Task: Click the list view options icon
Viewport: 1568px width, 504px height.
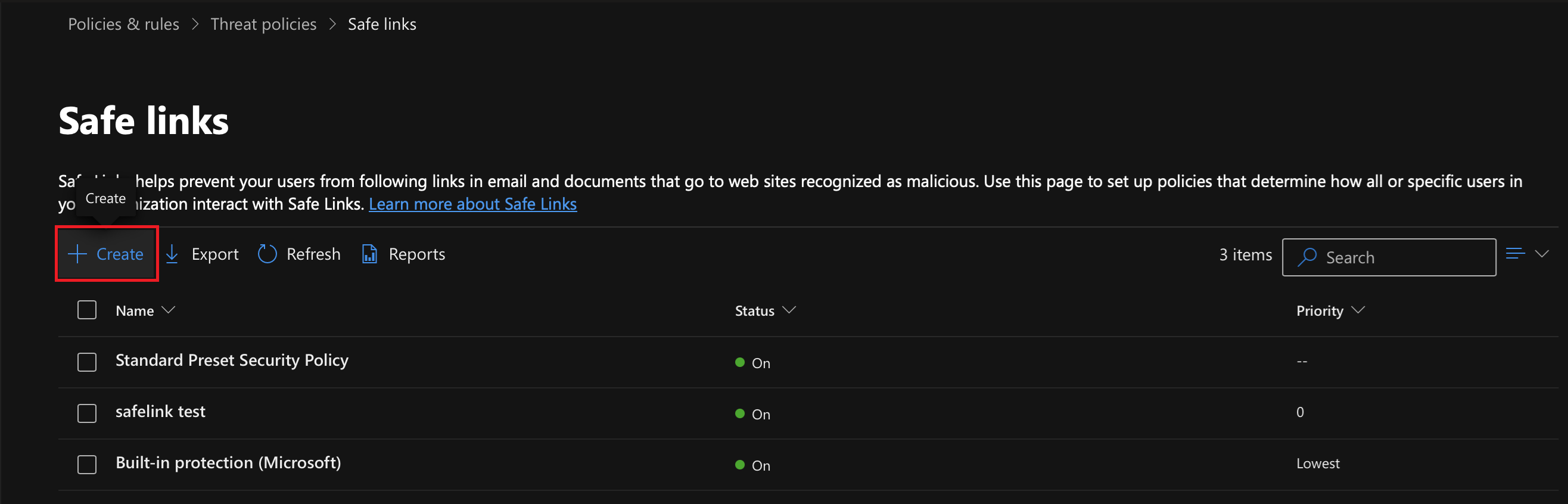Action: point(1515,253)
